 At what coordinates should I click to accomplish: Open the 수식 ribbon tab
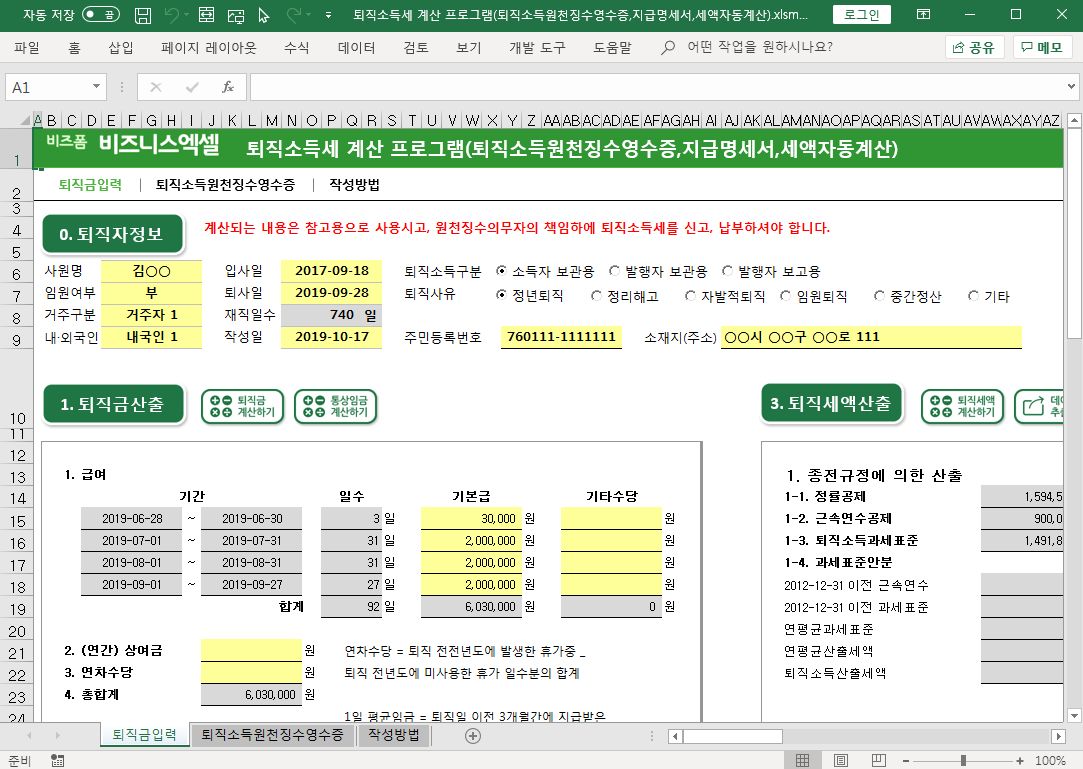point(296,47)
